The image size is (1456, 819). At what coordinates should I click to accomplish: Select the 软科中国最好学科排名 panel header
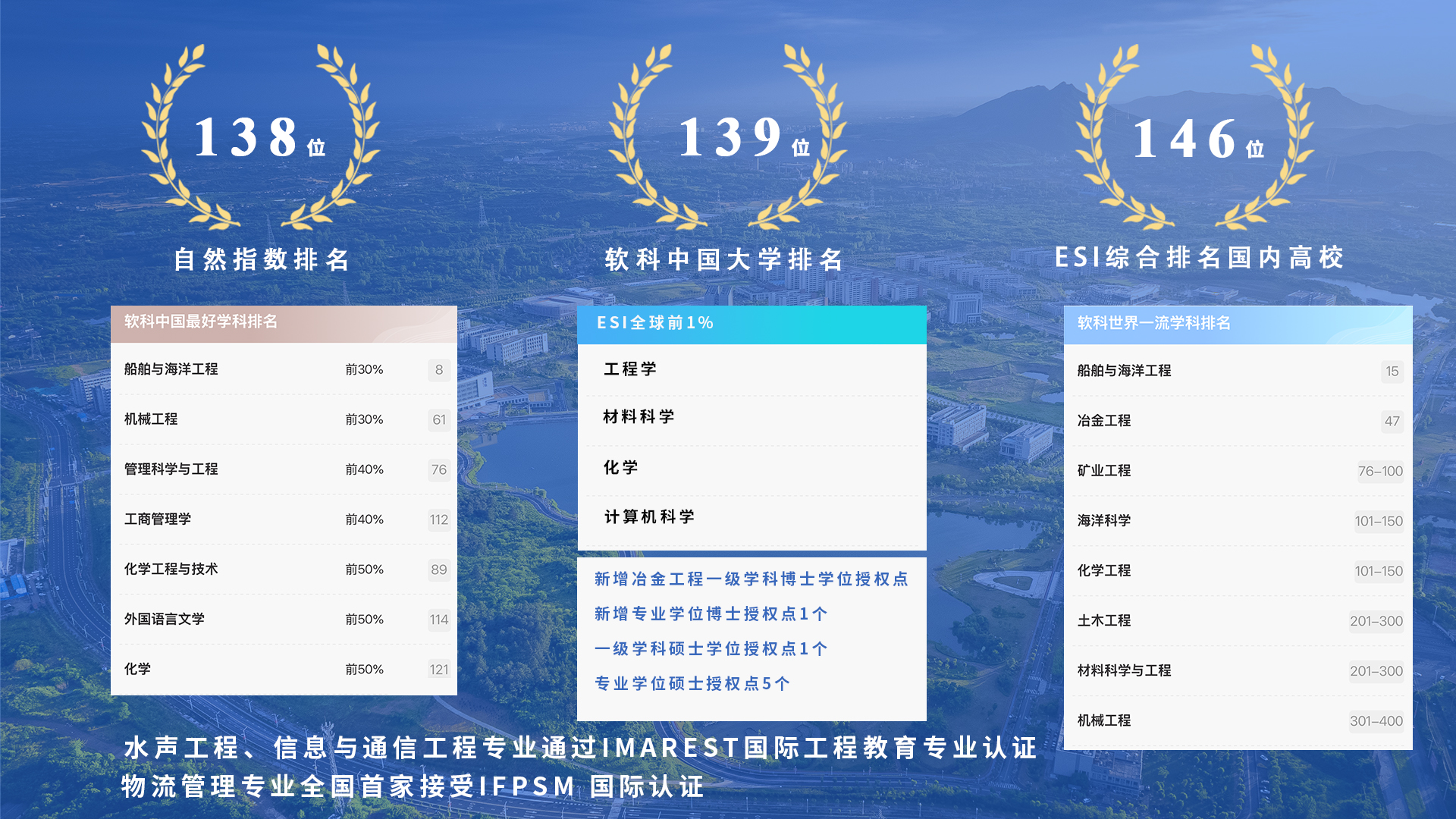tap(284, 323)
